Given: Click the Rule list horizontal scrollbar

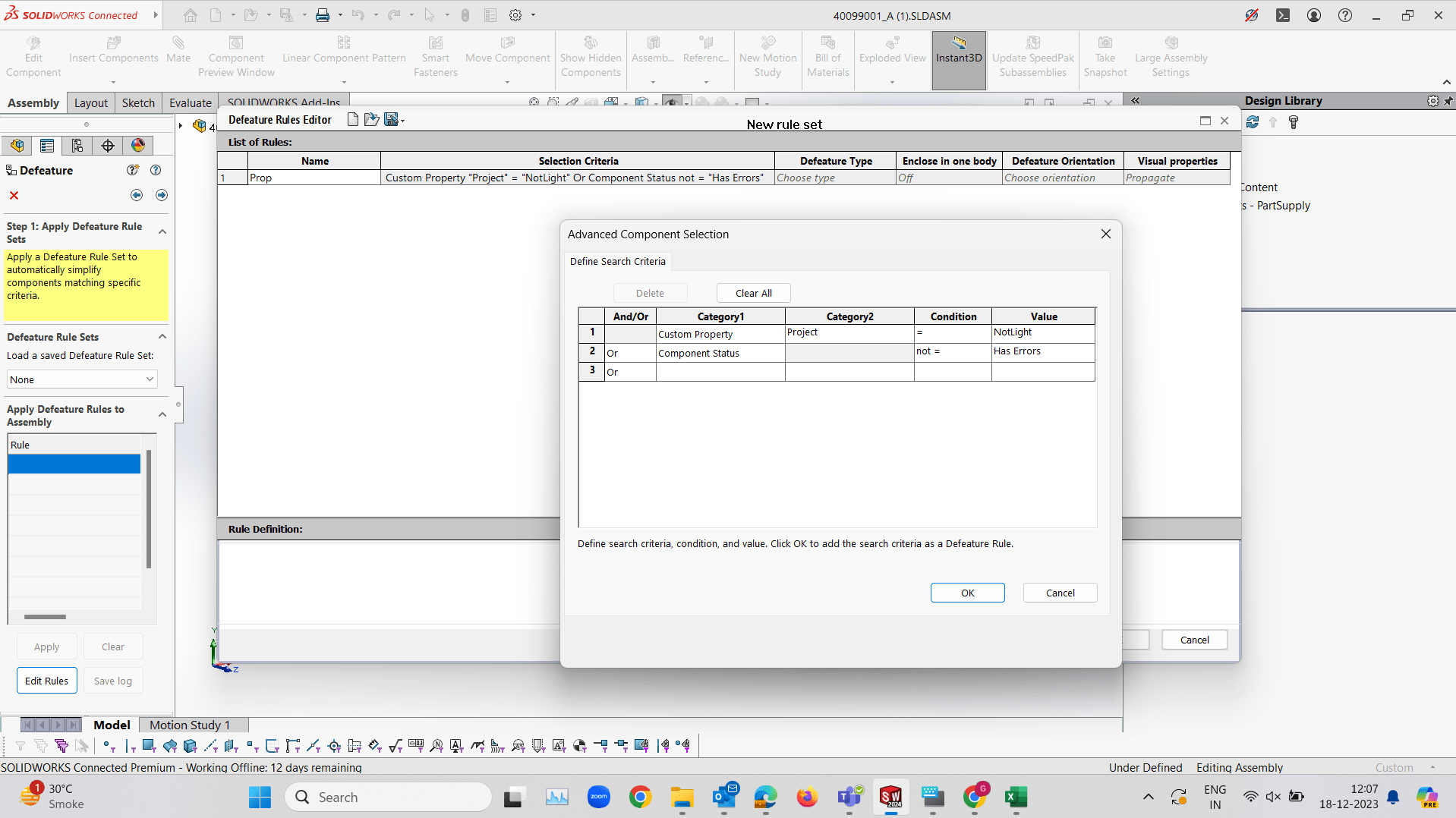Looking at the screenshot, I should point(45,617).
